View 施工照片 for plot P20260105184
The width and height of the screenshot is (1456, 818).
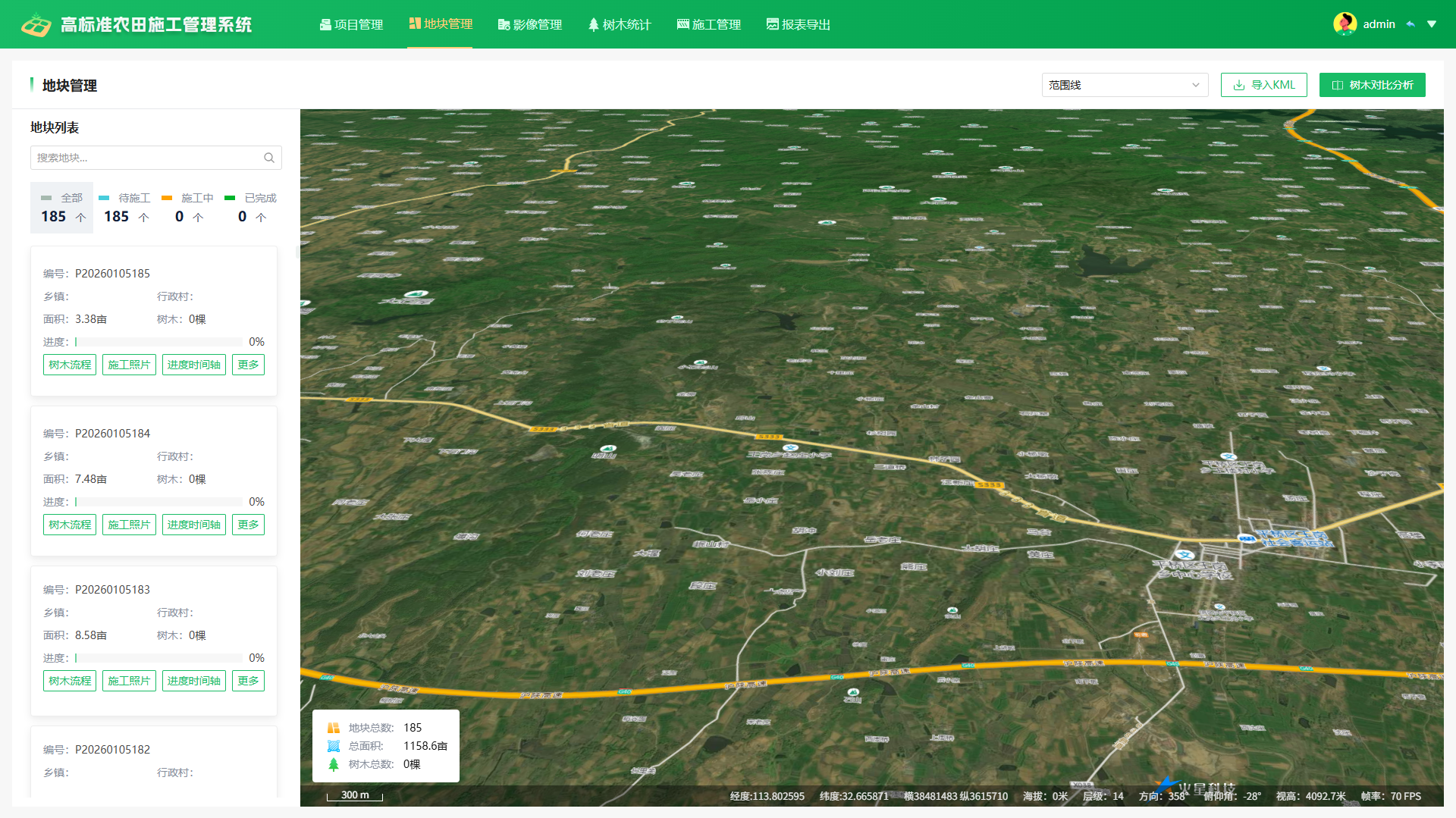[129, 525]
